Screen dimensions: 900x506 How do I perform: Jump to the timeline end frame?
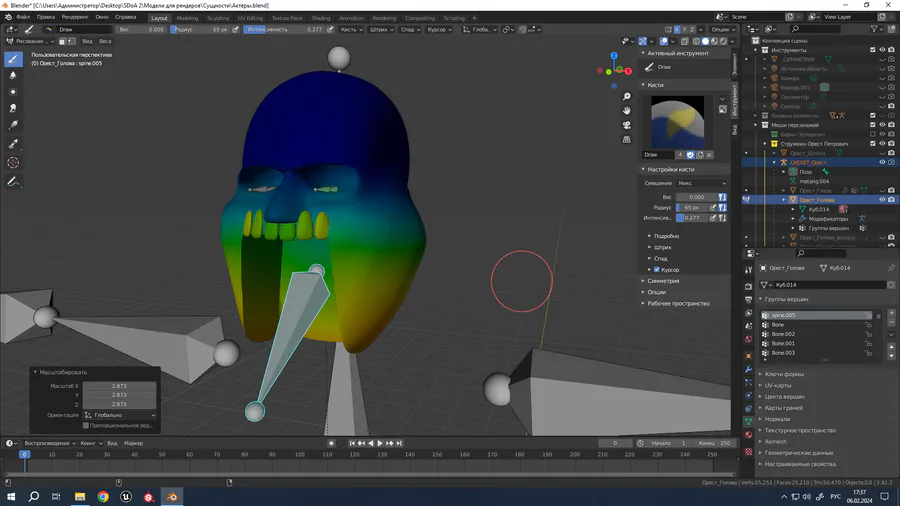pos(399,443)
